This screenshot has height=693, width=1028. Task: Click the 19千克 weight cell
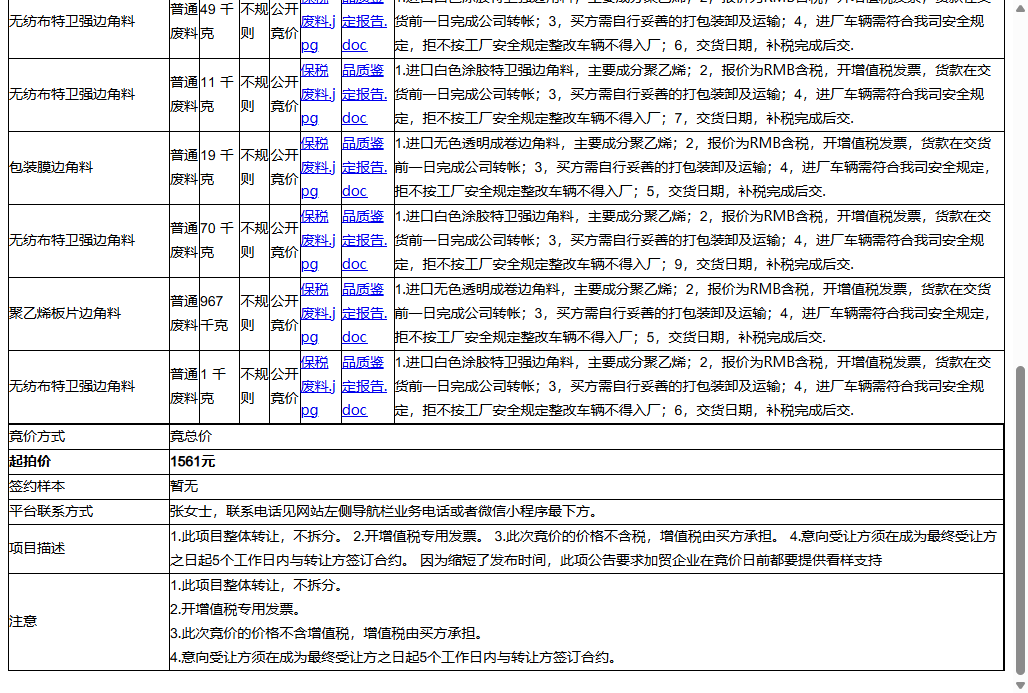219,167
